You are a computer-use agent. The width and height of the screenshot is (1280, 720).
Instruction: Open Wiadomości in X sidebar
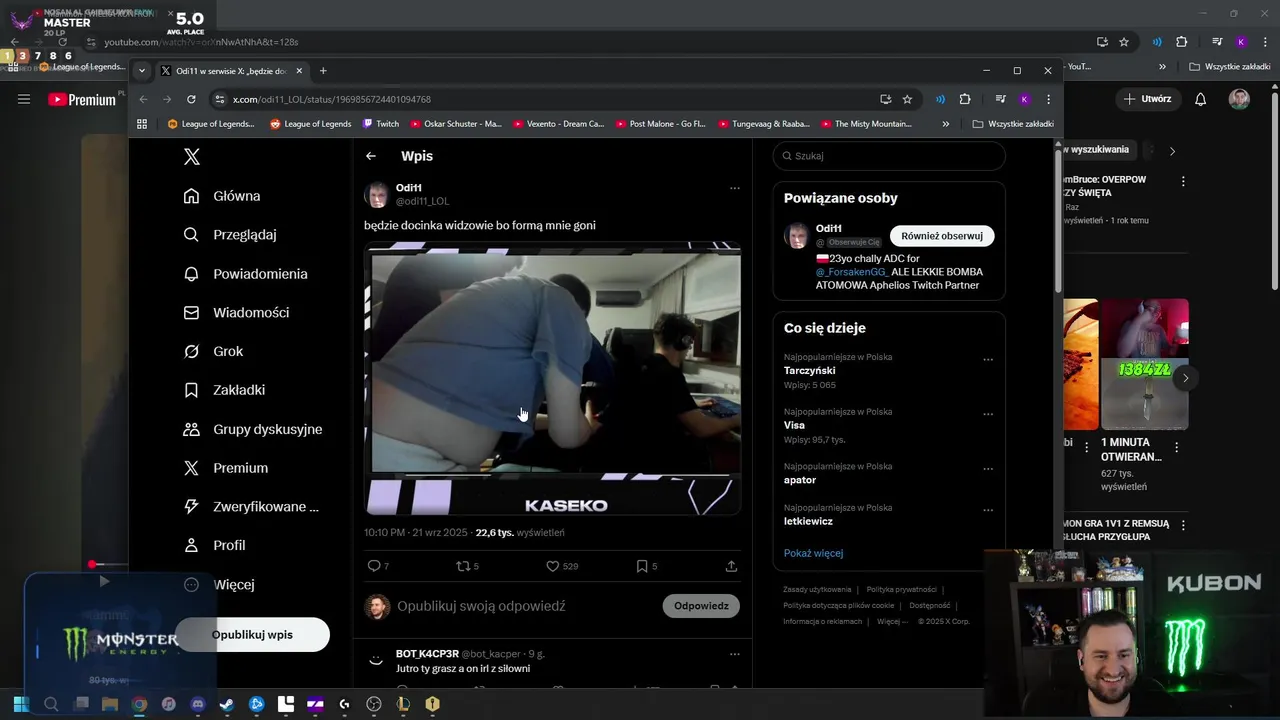236,313
